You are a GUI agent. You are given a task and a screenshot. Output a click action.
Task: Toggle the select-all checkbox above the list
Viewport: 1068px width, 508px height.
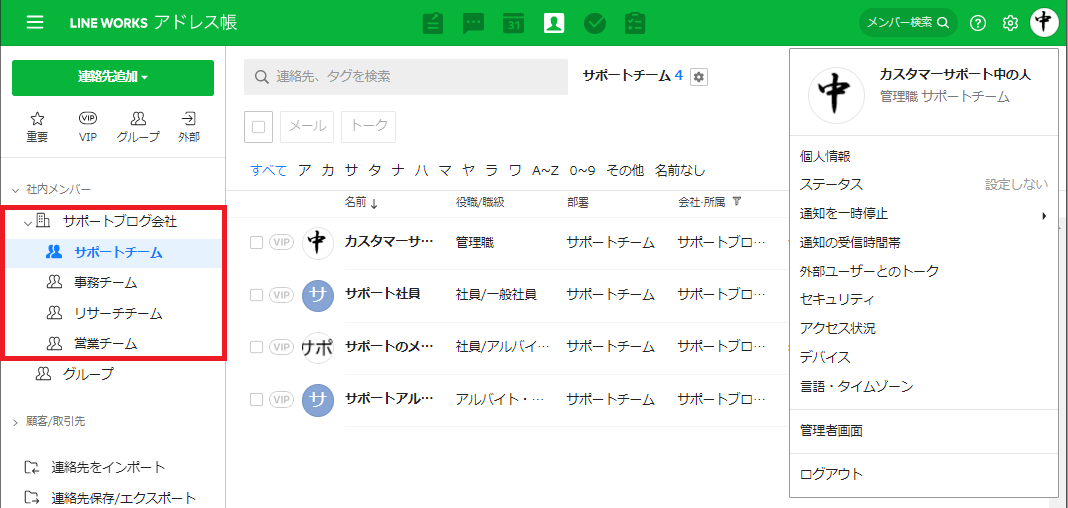pos(258,127)
